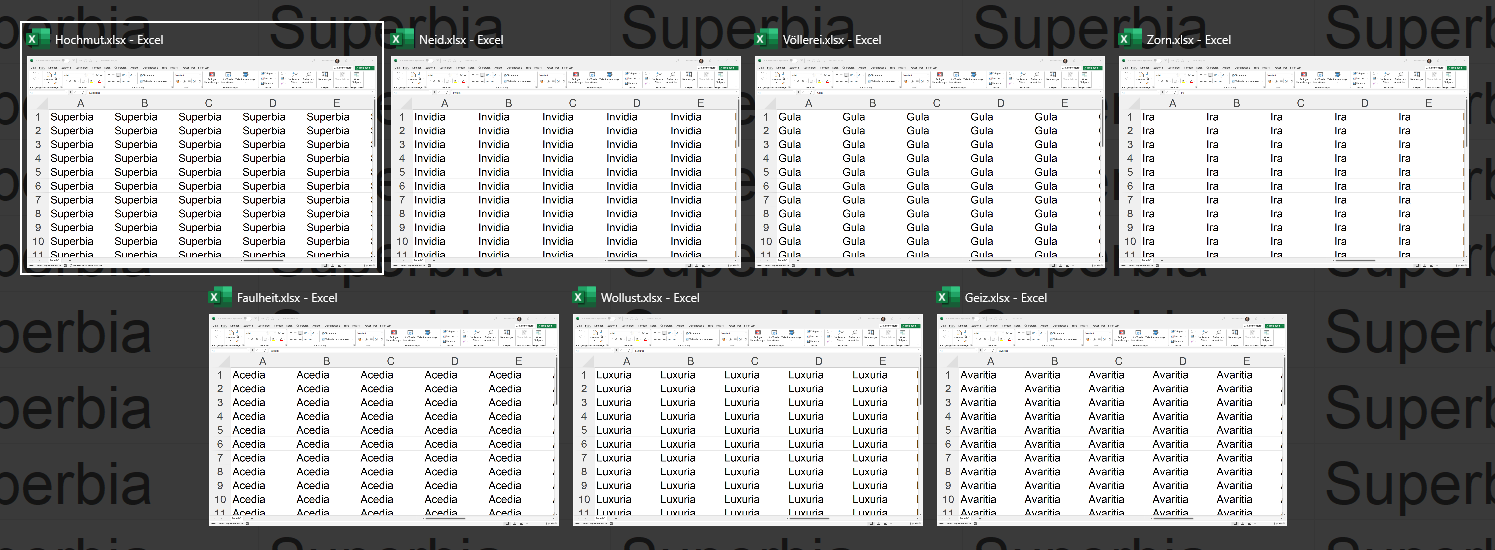Click the Excel icon beside Hochmut.xlsx
The image size is (1495, 550).
tap(37, 40)
